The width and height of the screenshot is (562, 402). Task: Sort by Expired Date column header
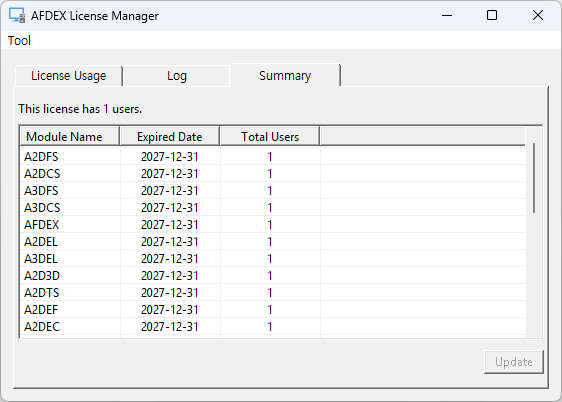(x=170, y=137)
